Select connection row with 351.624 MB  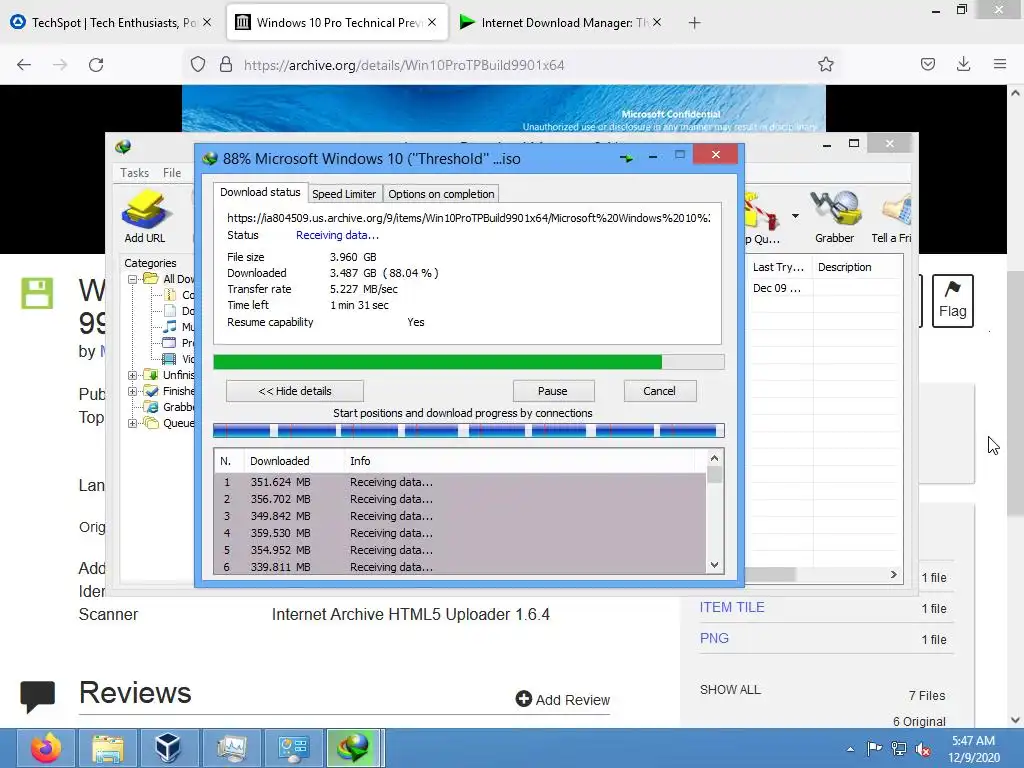tap(460, 482)
